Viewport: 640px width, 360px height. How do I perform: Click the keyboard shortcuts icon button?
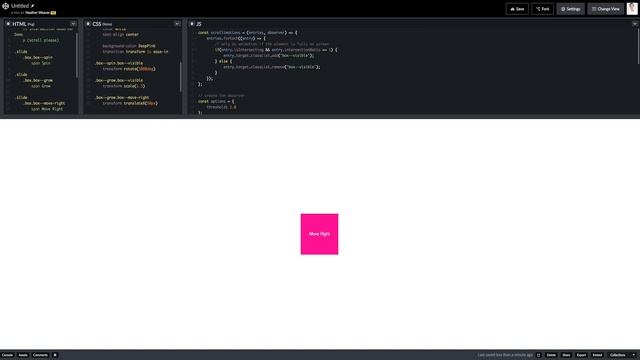coord(55,355)
